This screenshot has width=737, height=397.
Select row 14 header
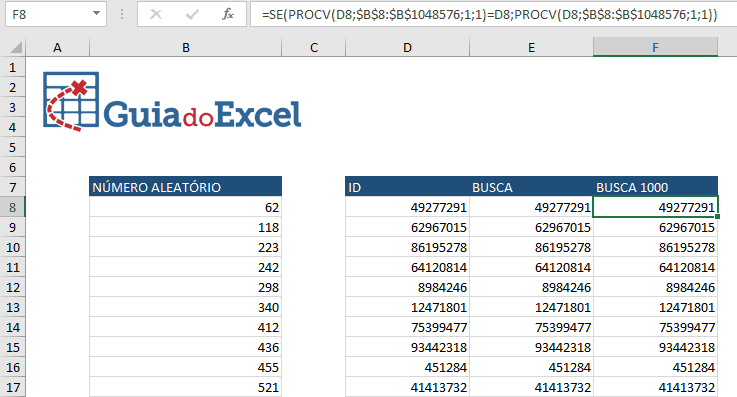pyautogui.click(x=13, y=327)
